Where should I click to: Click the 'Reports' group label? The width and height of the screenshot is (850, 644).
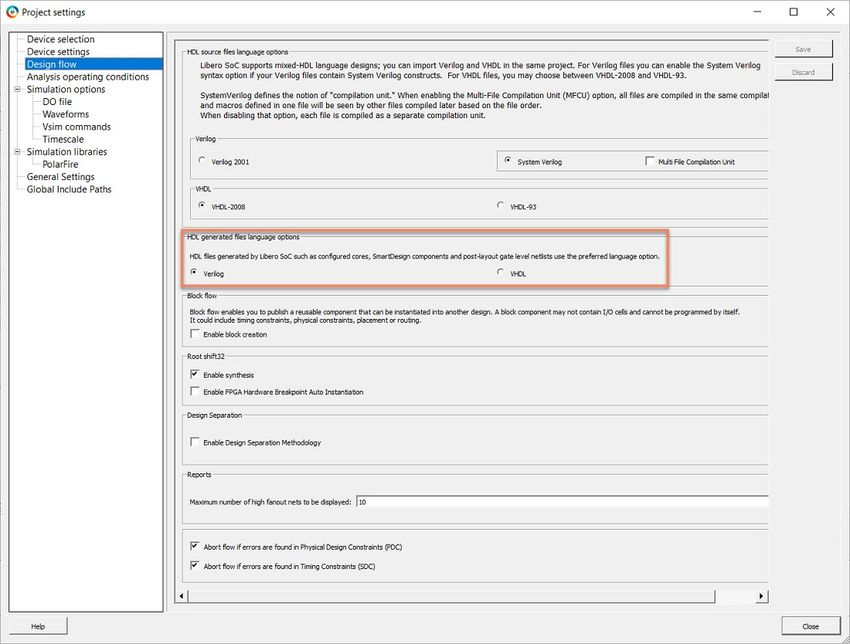[199, 474]
